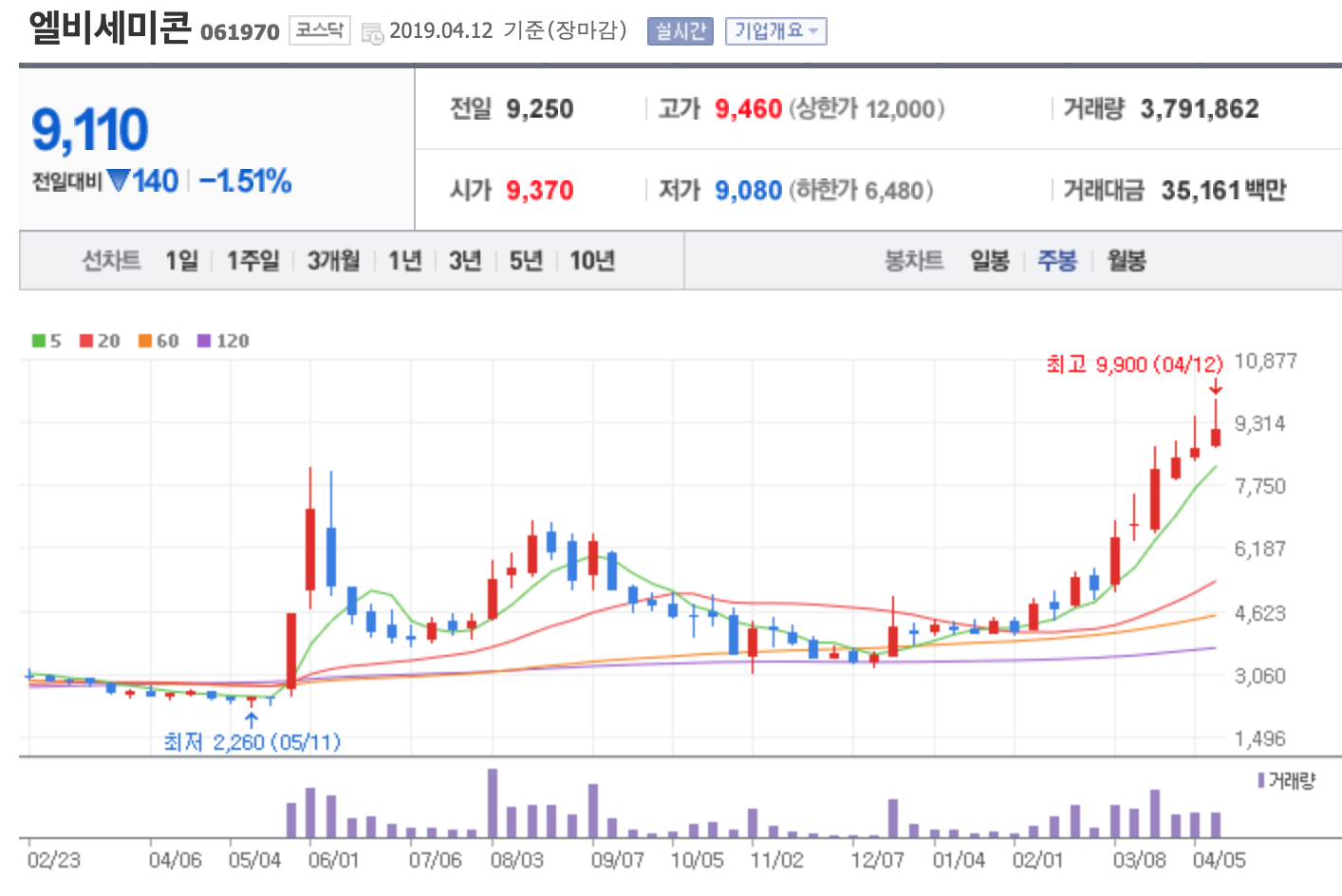Viewport: 1342px width, 896px height.
Task: Click the green 5 moving average legend
Action: click(x=47, y=341)
